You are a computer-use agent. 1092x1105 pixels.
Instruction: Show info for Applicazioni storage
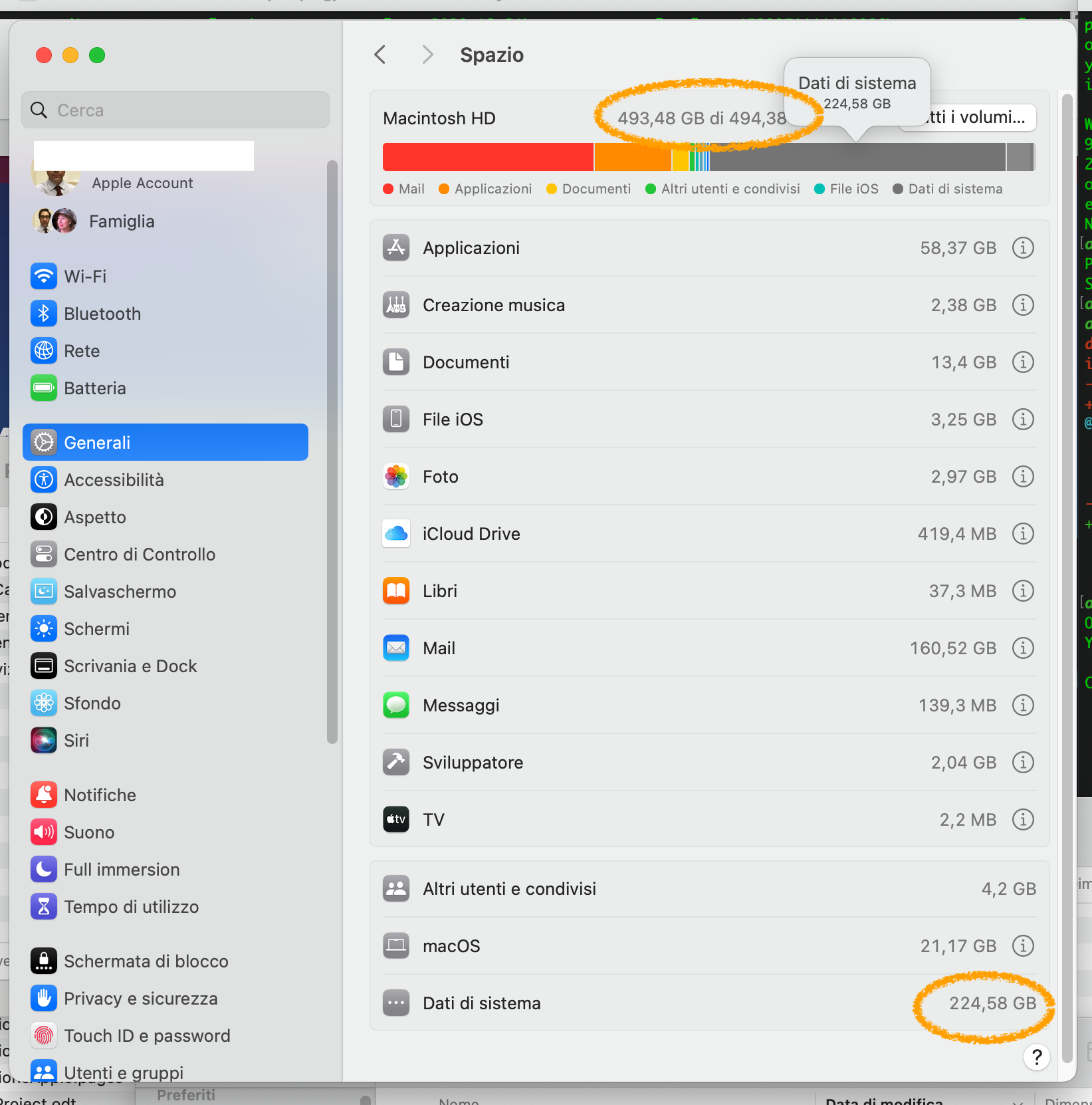click(x=1023, y=248)
